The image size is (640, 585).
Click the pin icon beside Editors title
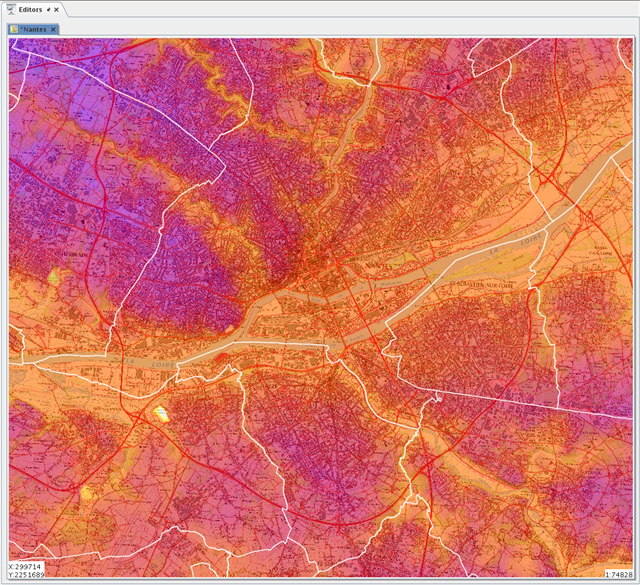point(48,8)
